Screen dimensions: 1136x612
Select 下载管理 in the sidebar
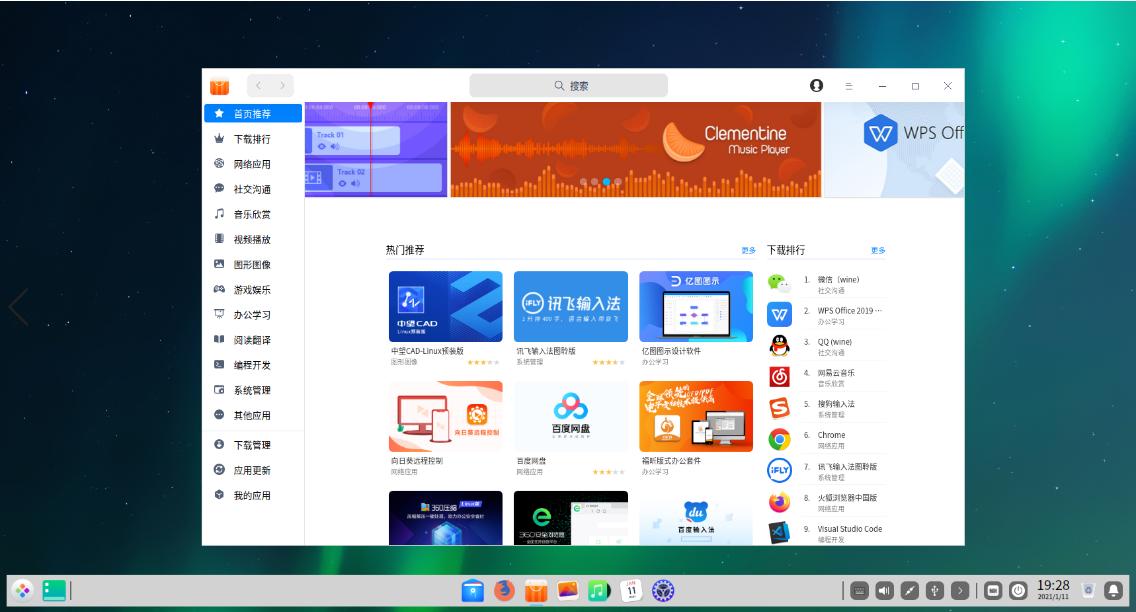(x=253, y=443)
